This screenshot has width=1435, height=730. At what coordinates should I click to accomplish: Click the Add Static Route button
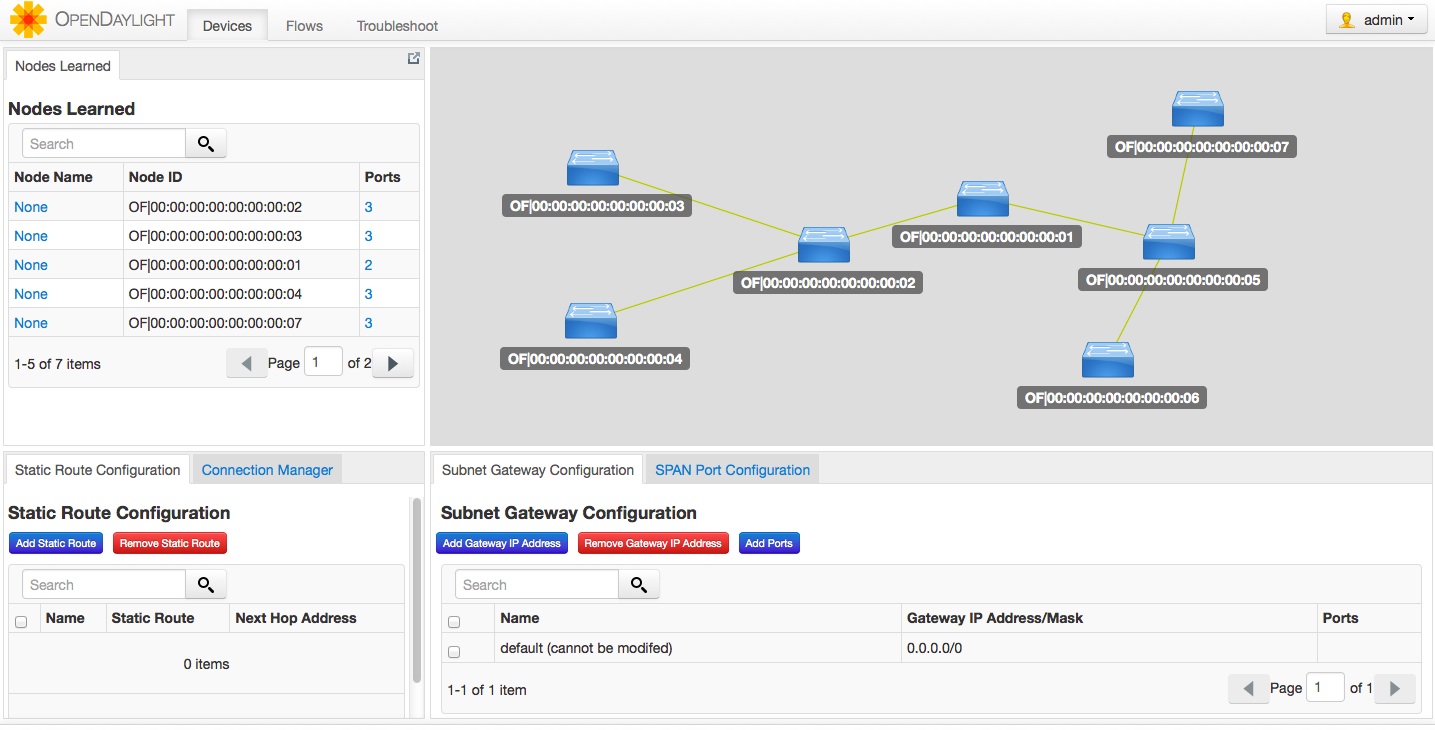pos(56,543)
